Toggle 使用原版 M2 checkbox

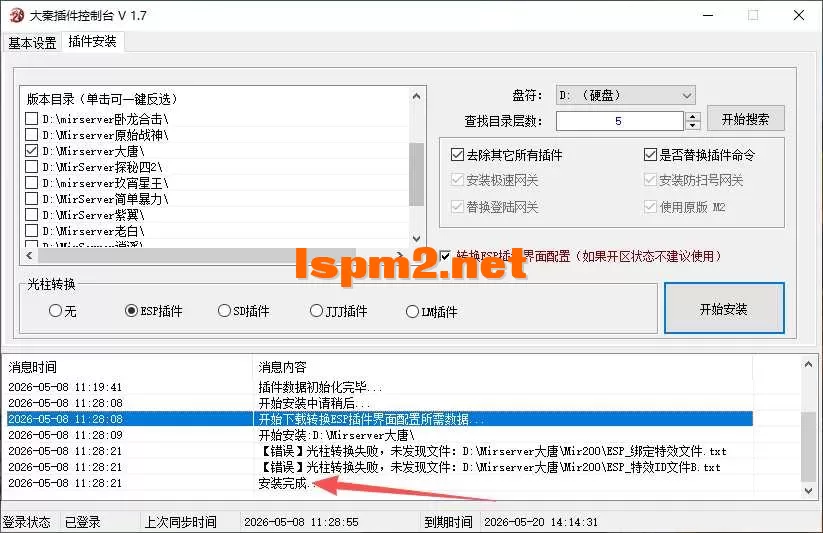tap(650, 207)
